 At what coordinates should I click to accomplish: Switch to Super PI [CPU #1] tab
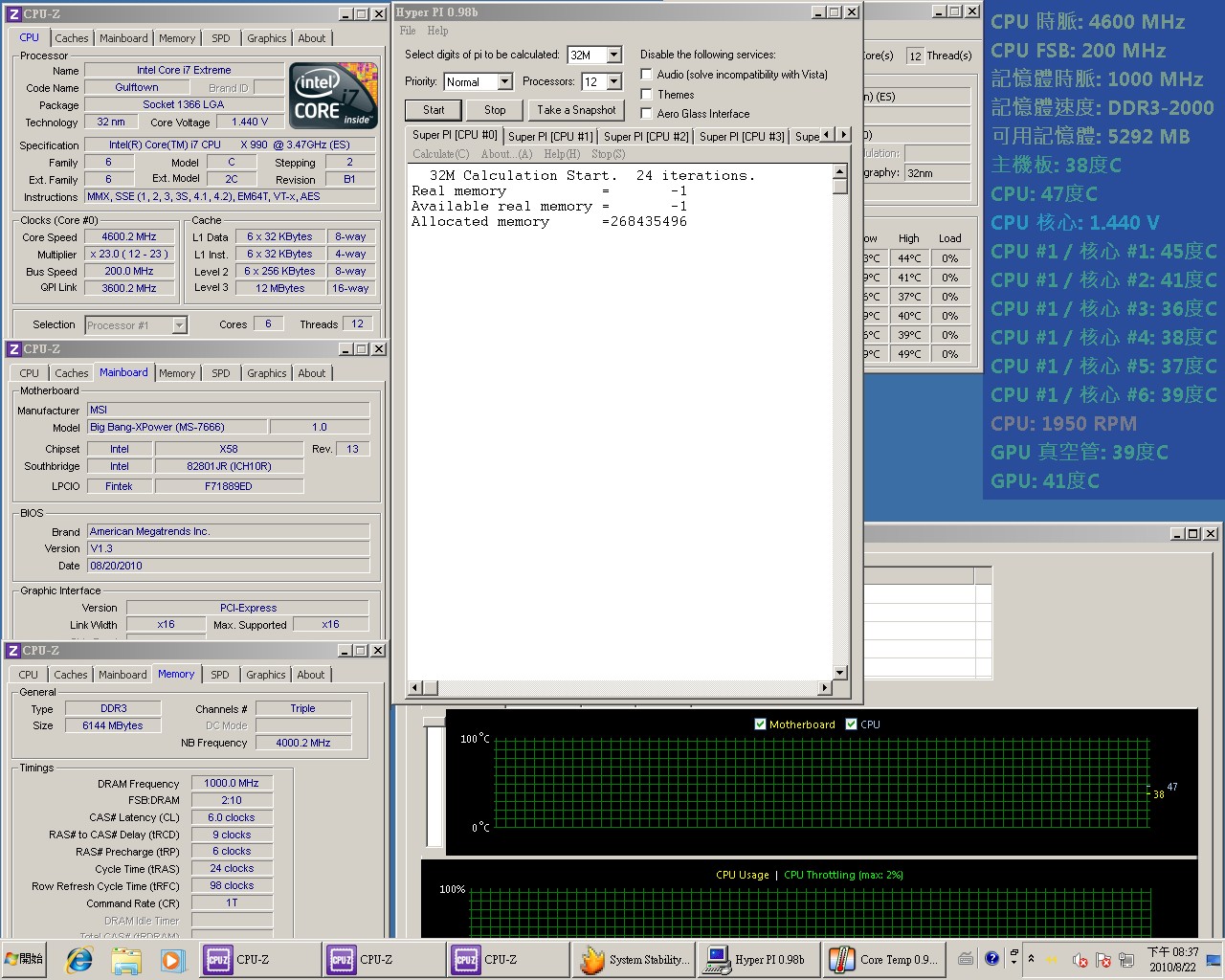click(550, 137)
